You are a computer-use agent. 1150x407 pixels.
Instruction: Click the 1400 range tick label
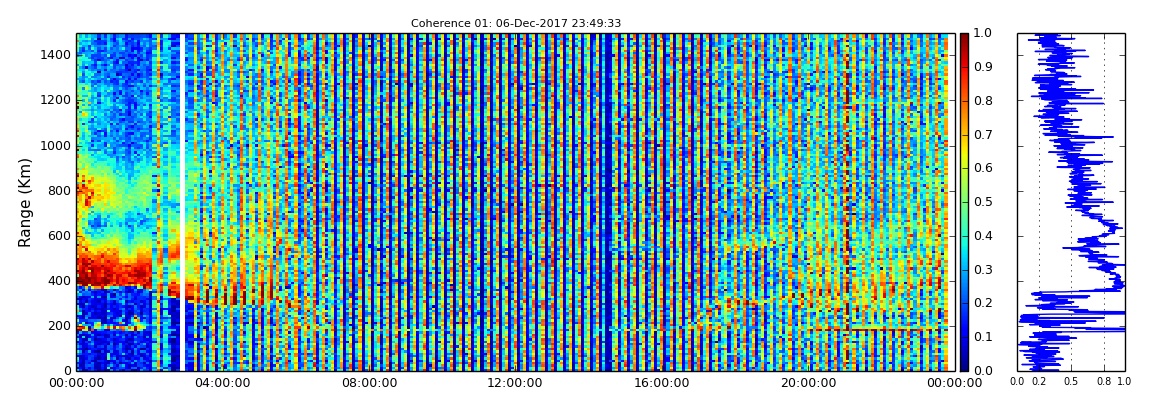tap(54, 55)
